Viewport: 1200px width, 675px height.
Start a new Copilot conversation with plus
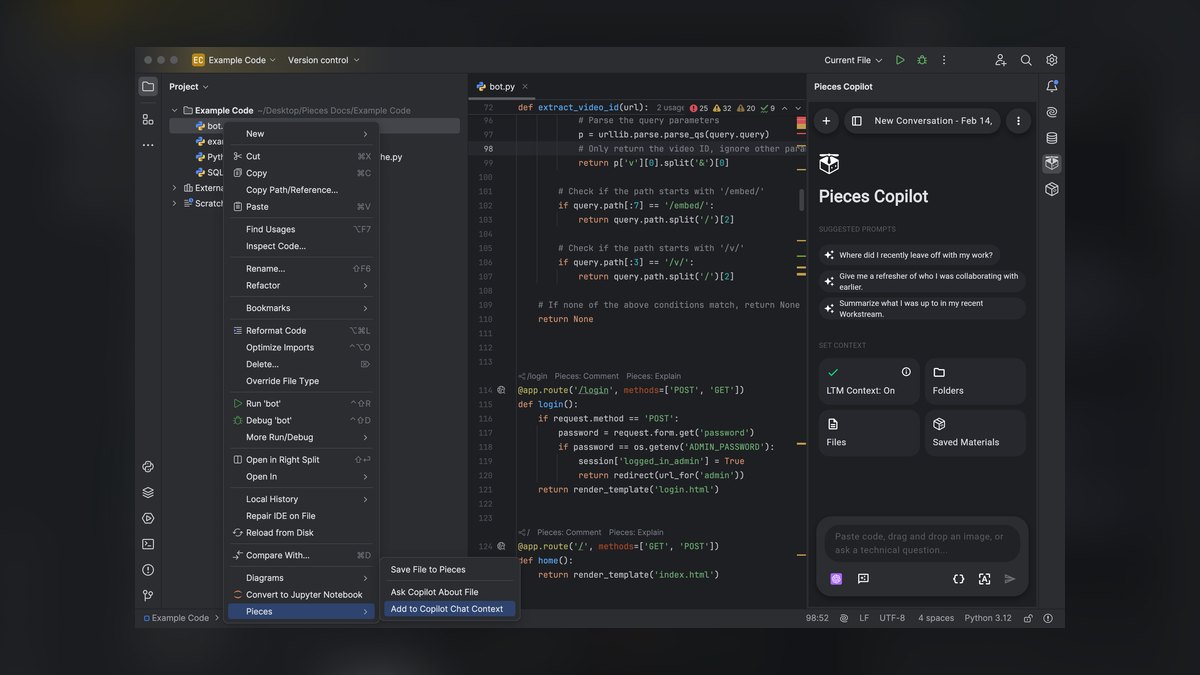point(826,121)
